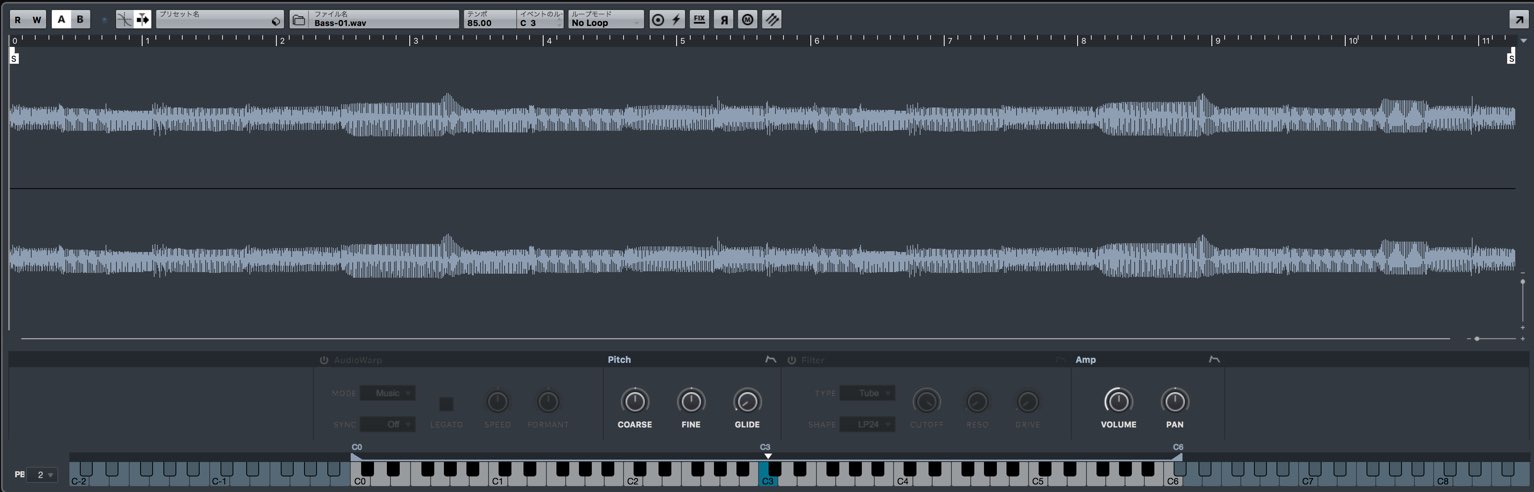1534x492 pixels.
Task: Open the Amp section tab
Action: 1085,360
